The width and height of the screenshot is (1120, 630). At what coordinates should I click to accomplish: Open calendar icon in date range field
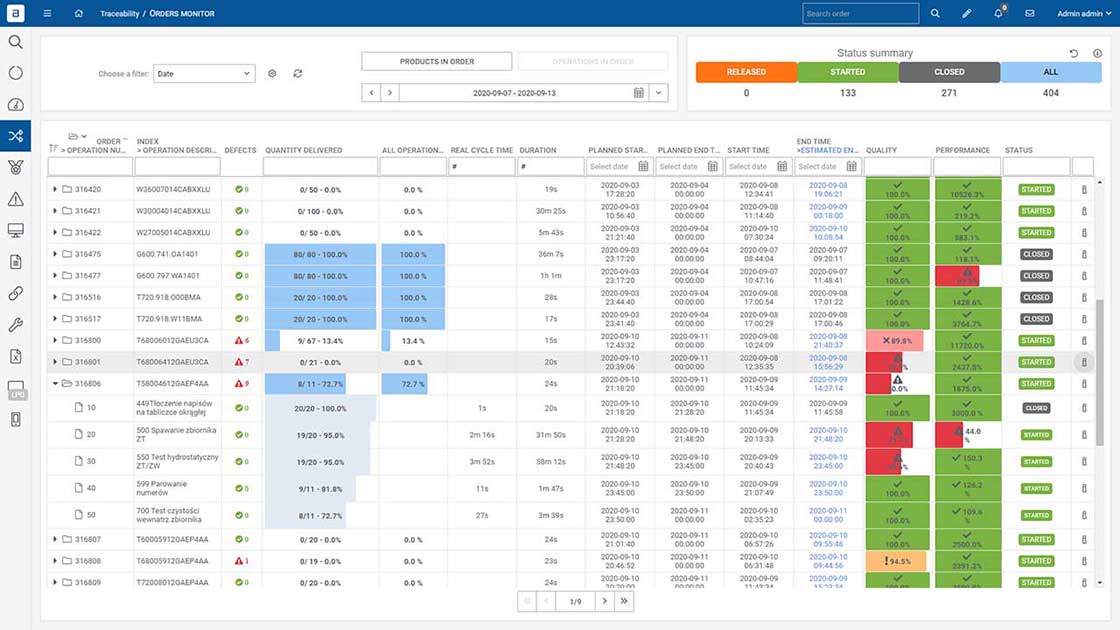(x=639, y=93)
